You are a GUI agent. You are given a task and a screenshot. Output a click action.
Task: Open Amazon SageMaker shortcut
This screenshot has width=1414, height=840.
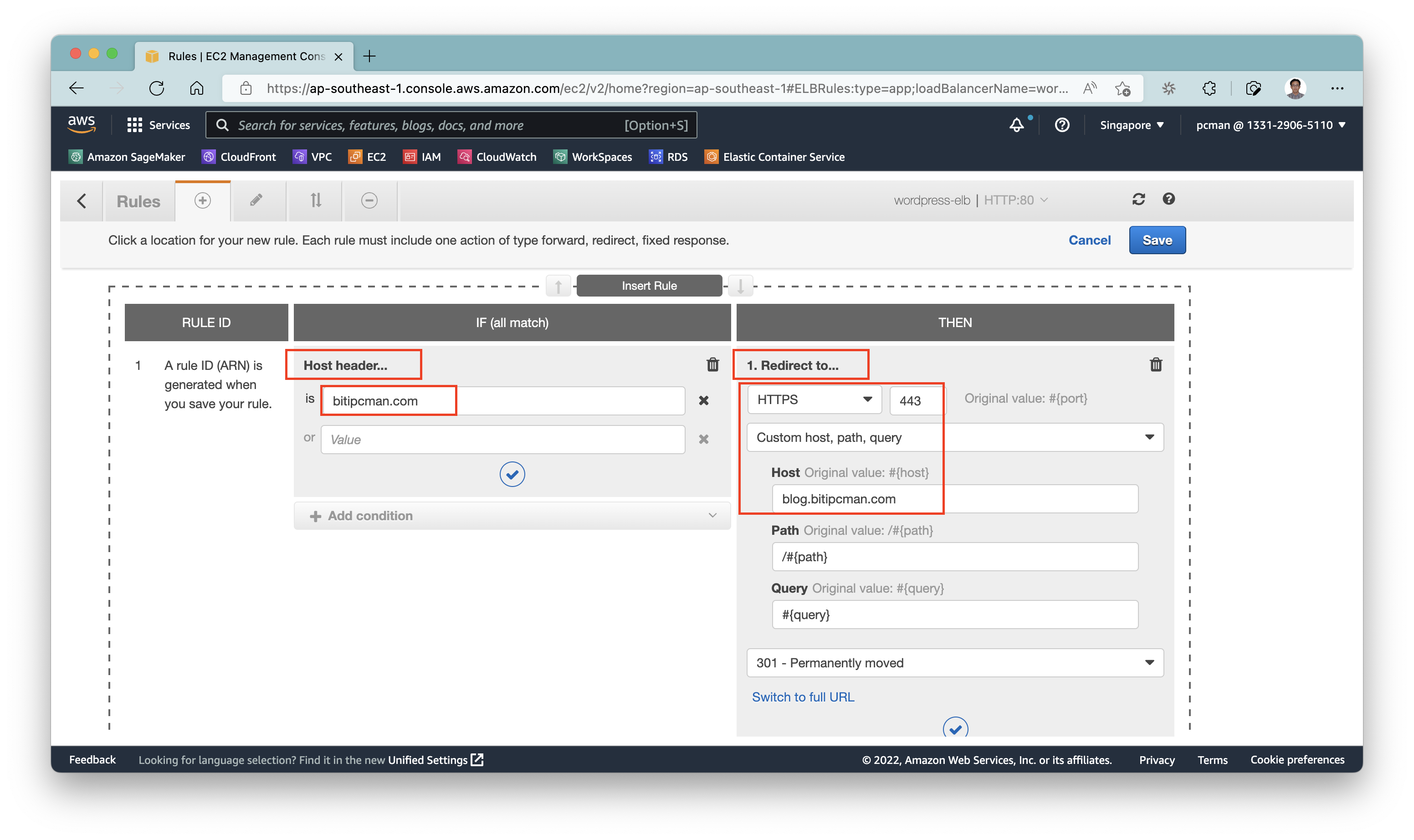coord(127,157)
